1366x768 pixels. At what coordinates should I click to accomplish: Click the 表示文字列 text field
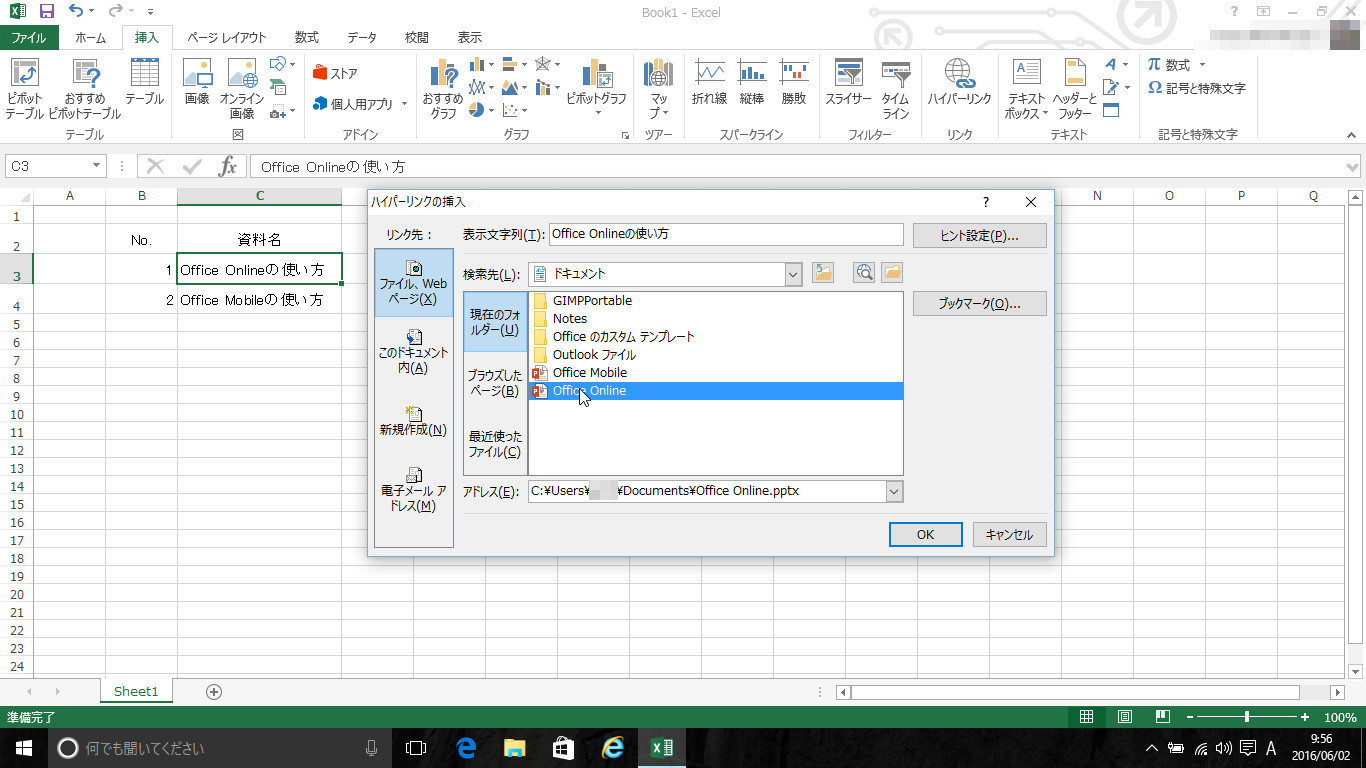click(726, 234)
